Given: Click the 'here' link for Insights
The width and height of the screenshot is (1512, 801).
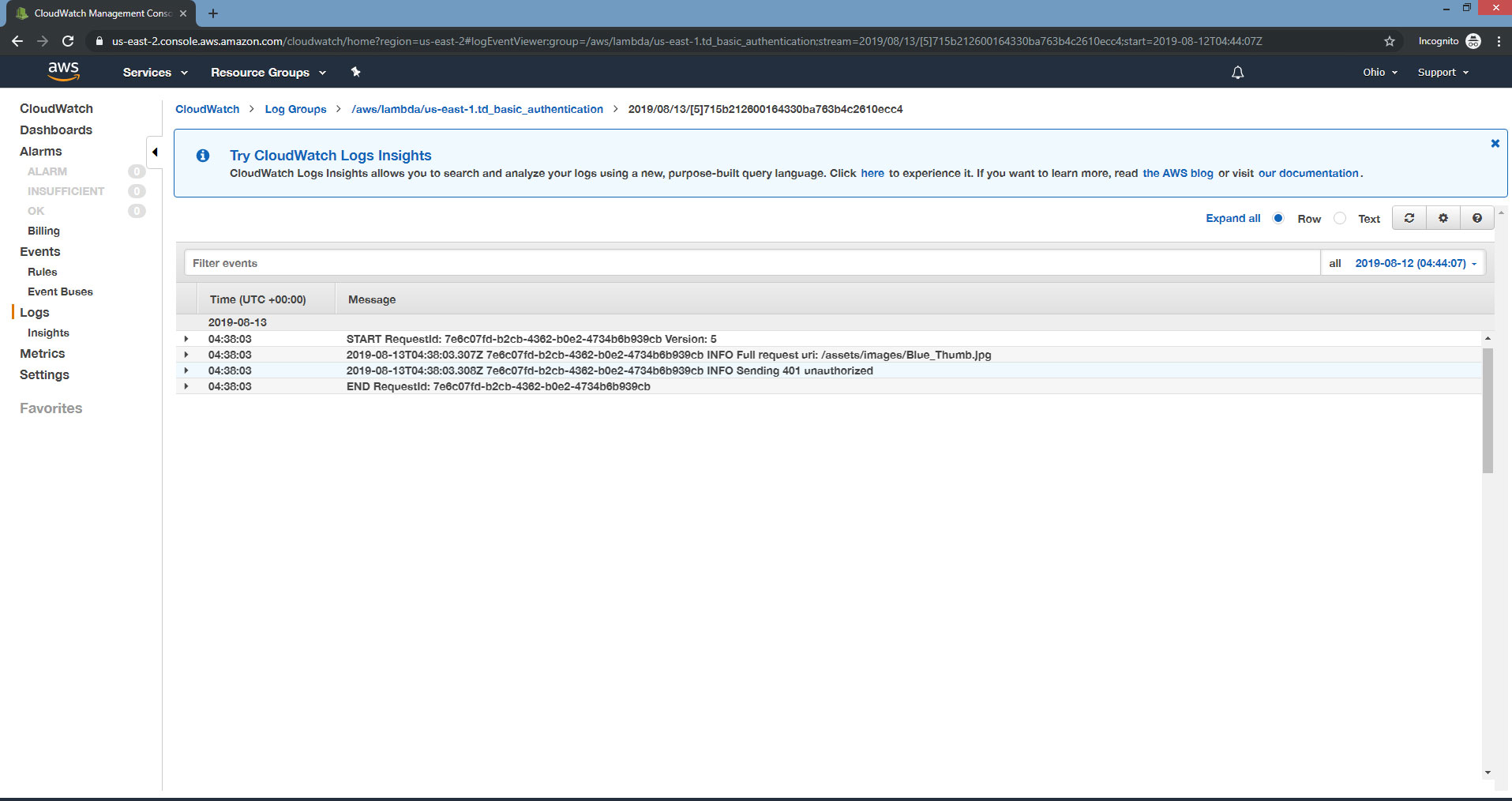Looking at the screenshot, I should pyautogui.click(x=872, y=173).
